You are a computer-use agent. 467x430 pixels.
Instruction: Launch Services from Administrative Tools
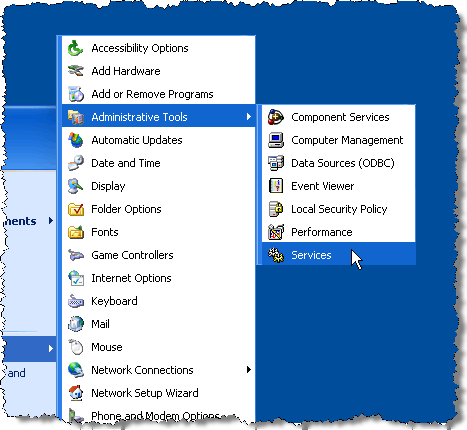[x=339, y=255]
